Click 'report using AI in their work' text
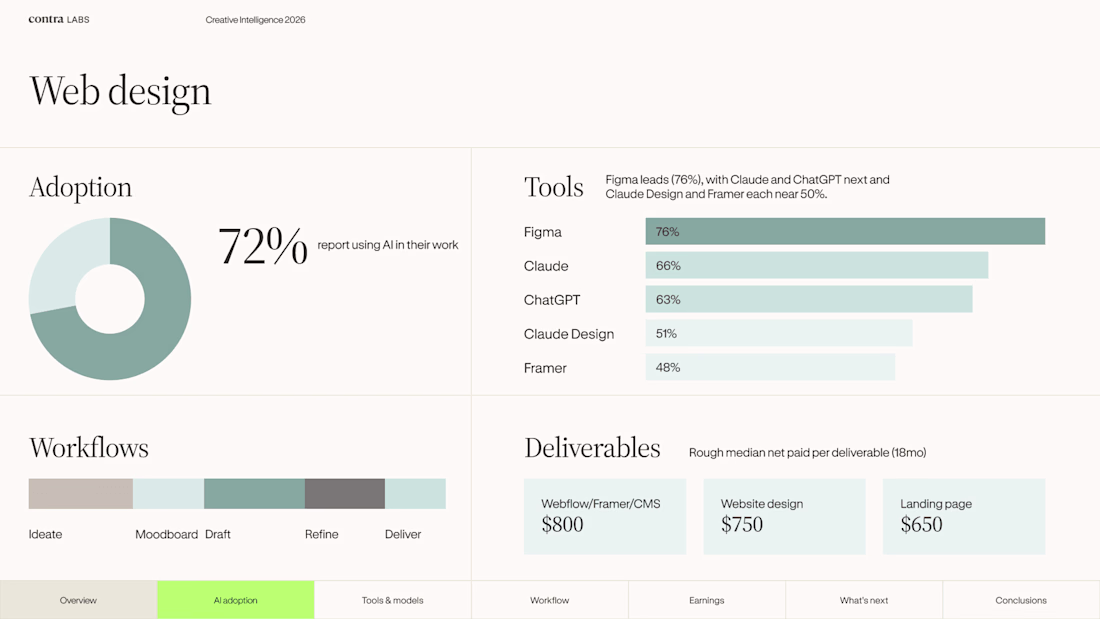The image size is (1100, 619). point(388,245)
